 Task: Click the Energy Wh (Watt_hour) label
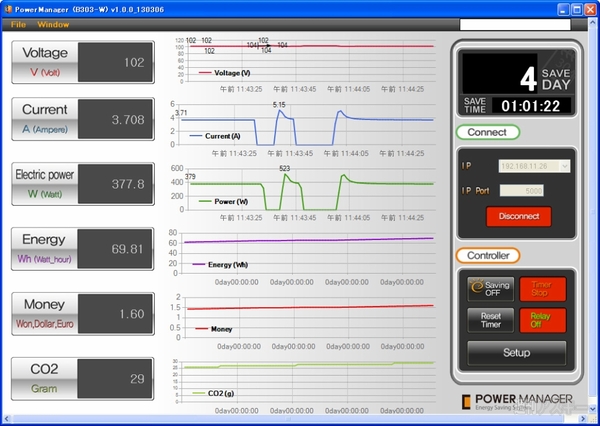tap(44, 259)
